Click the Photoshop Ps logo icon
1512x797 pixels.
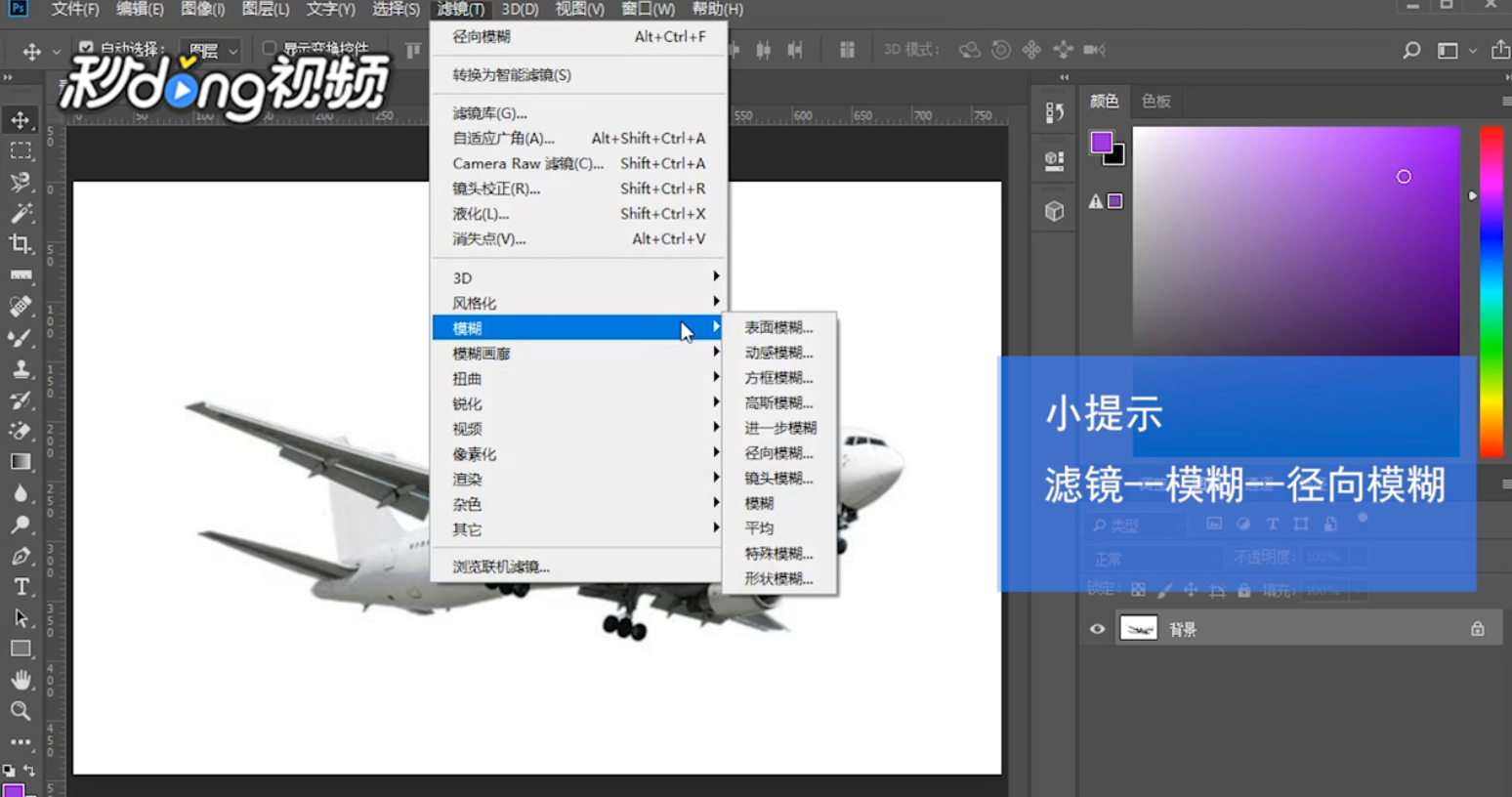[x=17, y=9]
